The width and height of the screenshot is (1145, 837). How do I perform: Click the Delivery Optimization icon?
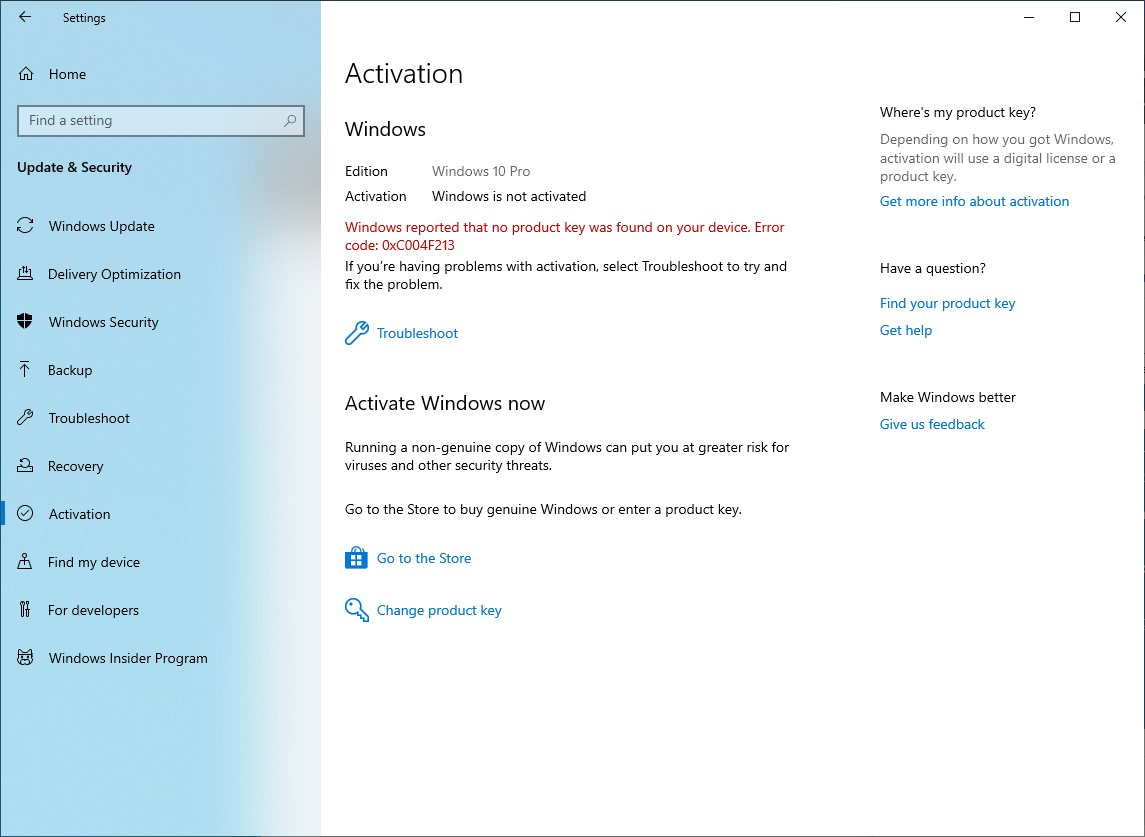25,274
